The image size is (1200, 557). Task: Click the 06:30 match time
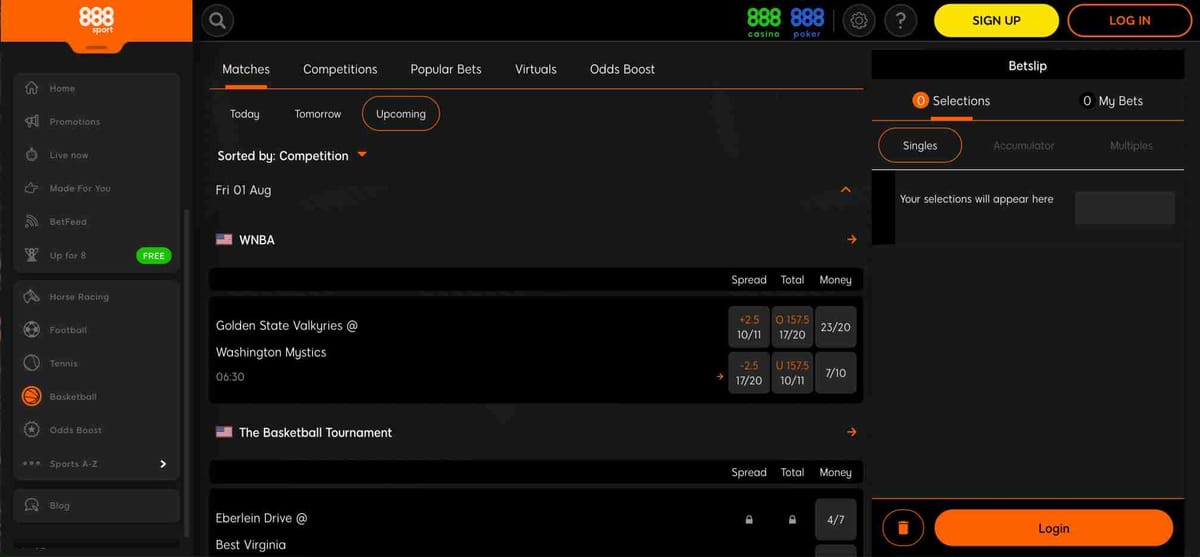point(230,377)
